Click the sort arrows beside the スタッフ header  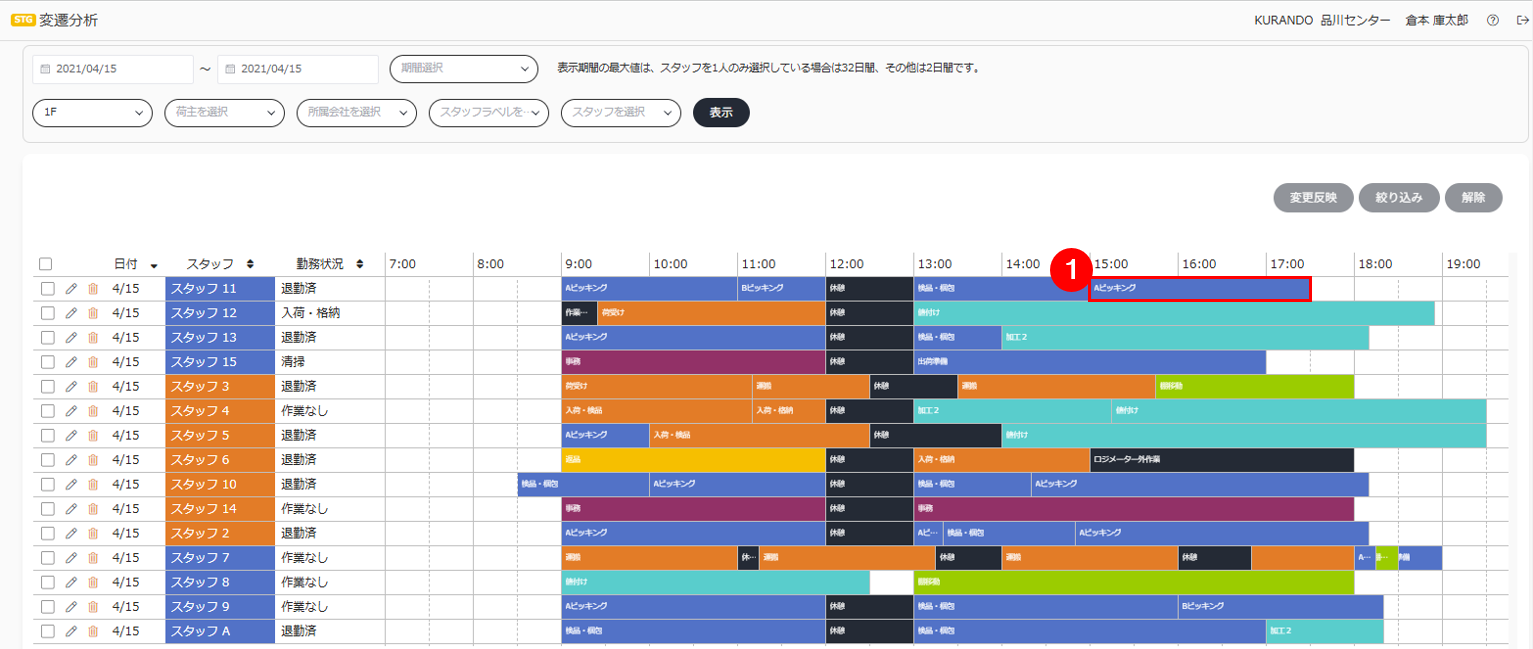point(250,264)
